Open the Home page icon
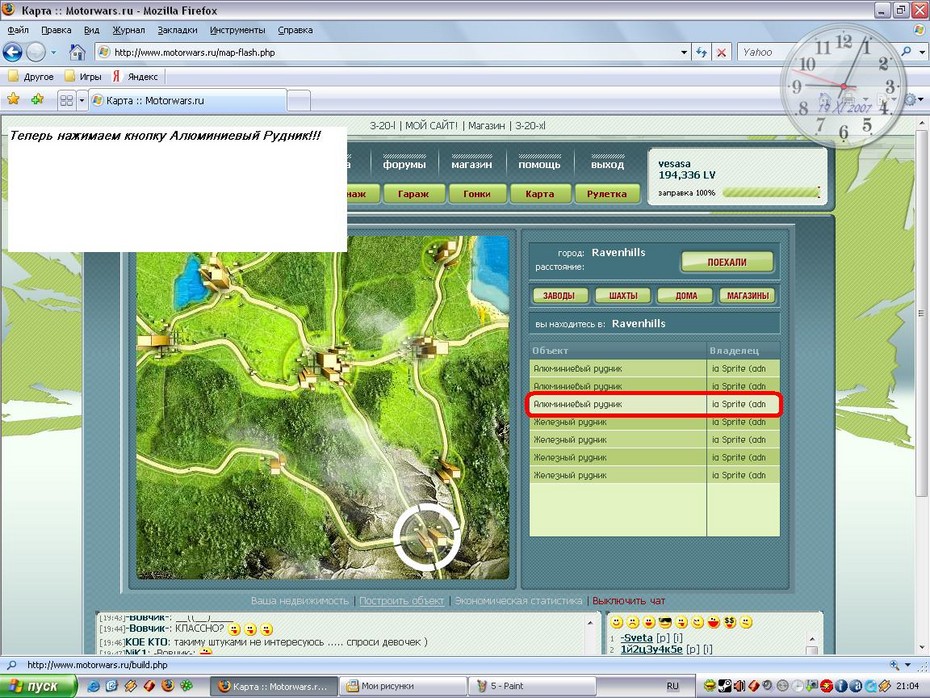Image resolution: width=930 pixels, height=698 pixels. (x=77, y=52)
